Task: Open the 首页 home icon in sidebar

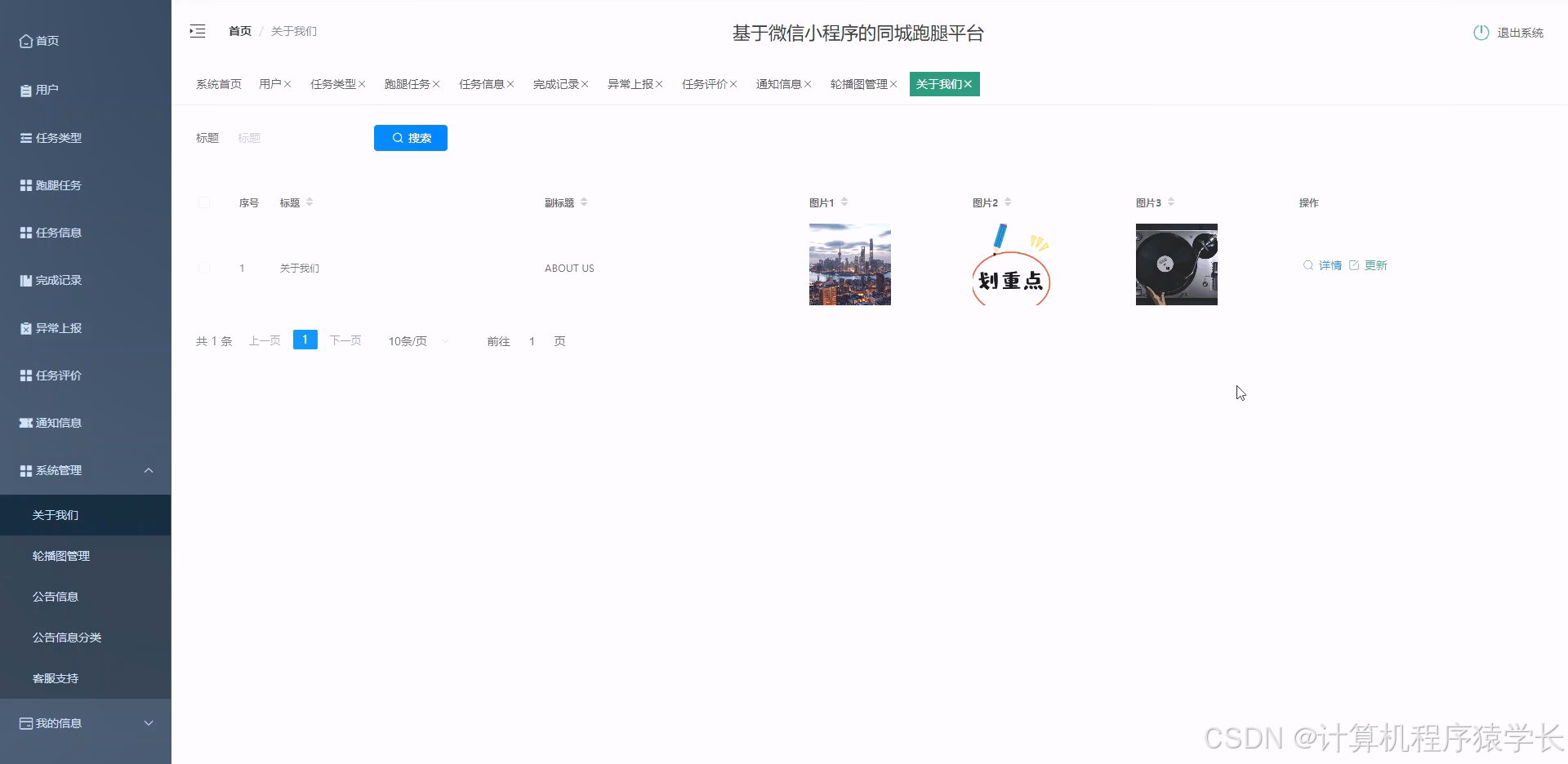Action: [x=24, y=40]
